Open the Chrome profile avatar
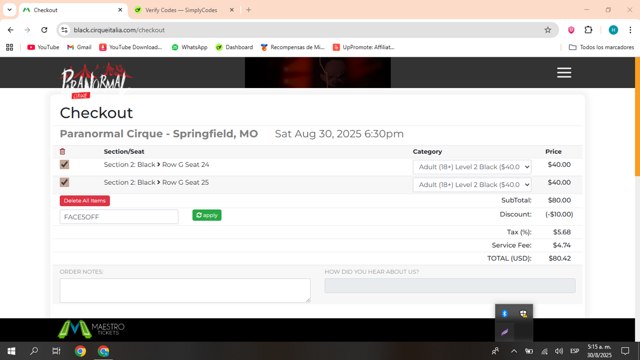 click(x=613, y=30)
